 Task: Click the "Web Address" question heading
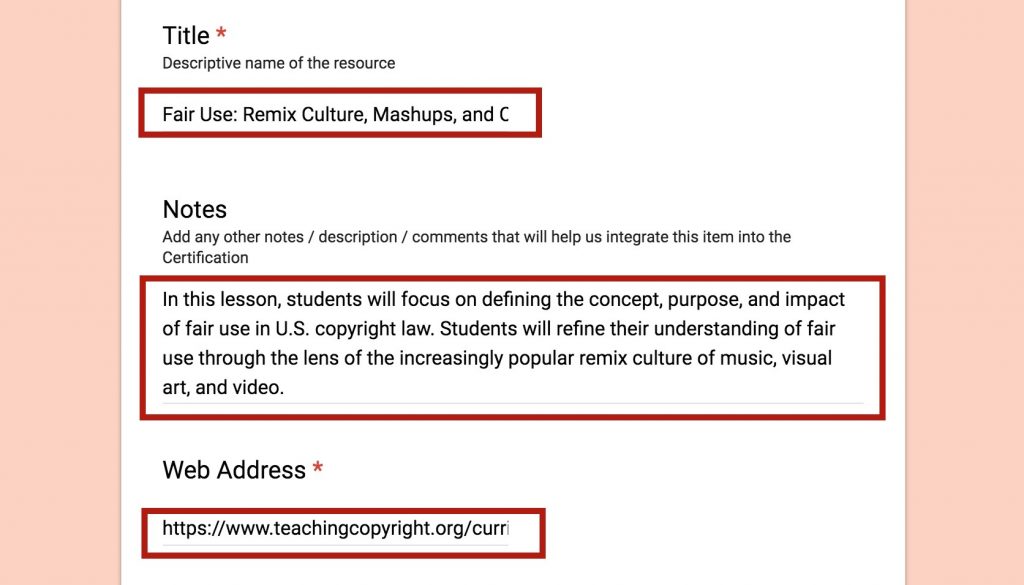coord(234,469)
